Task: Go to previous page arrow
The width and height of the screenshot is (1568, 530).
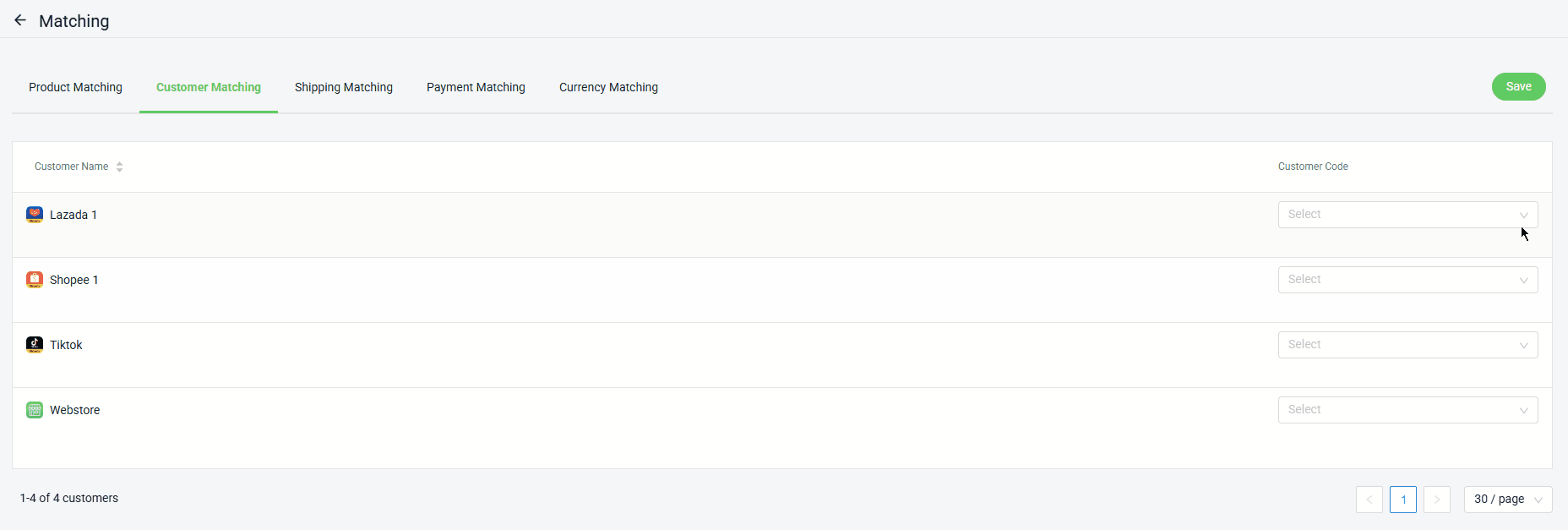Action: [1369, 500]
